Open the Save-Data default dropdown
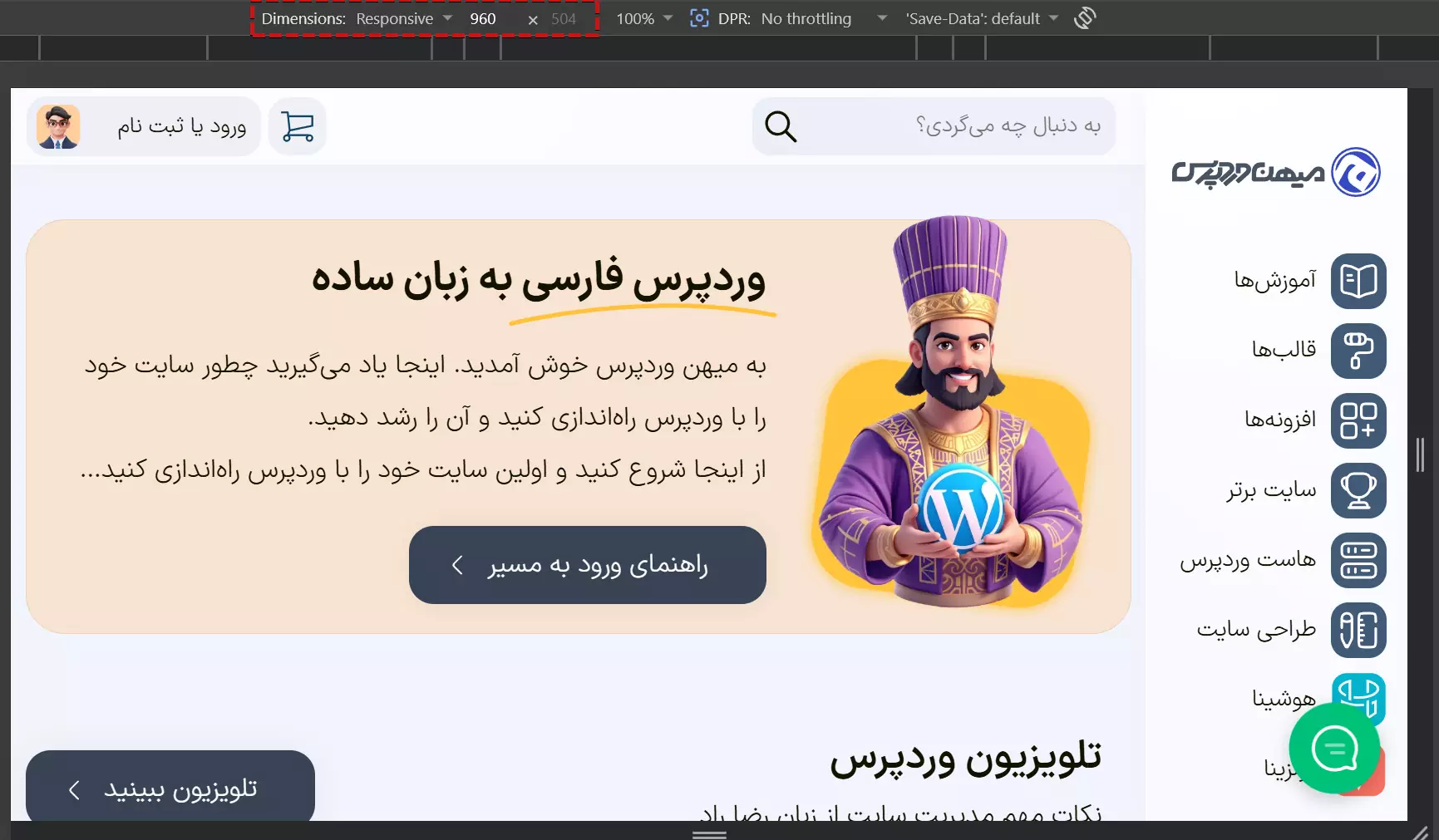1439x840 pixels. click(x=982, y=18)
